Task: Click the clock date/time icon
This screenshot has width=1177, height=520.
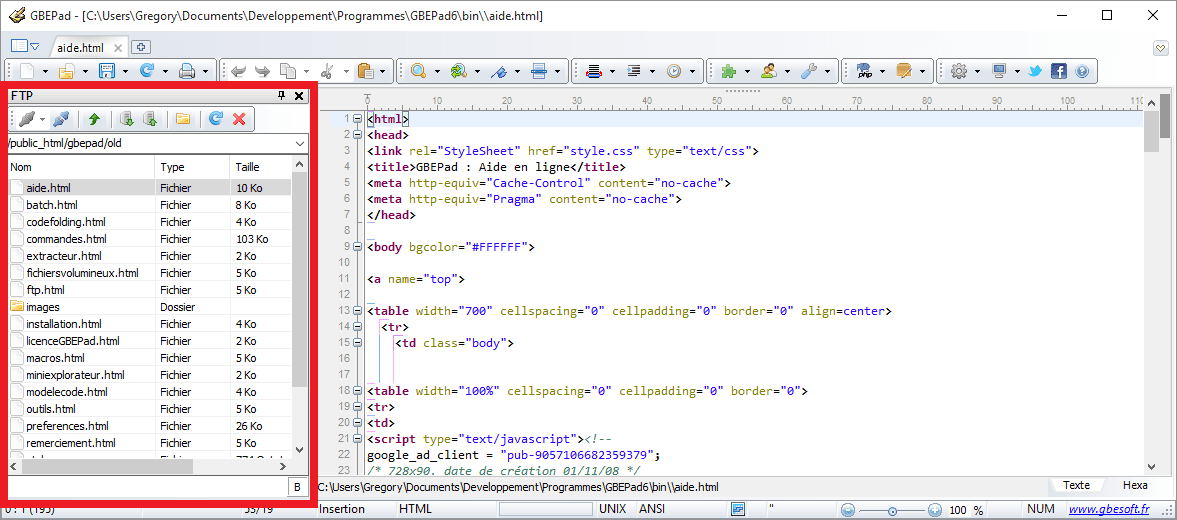Action: pyautogui.click(x=674, y=71)
